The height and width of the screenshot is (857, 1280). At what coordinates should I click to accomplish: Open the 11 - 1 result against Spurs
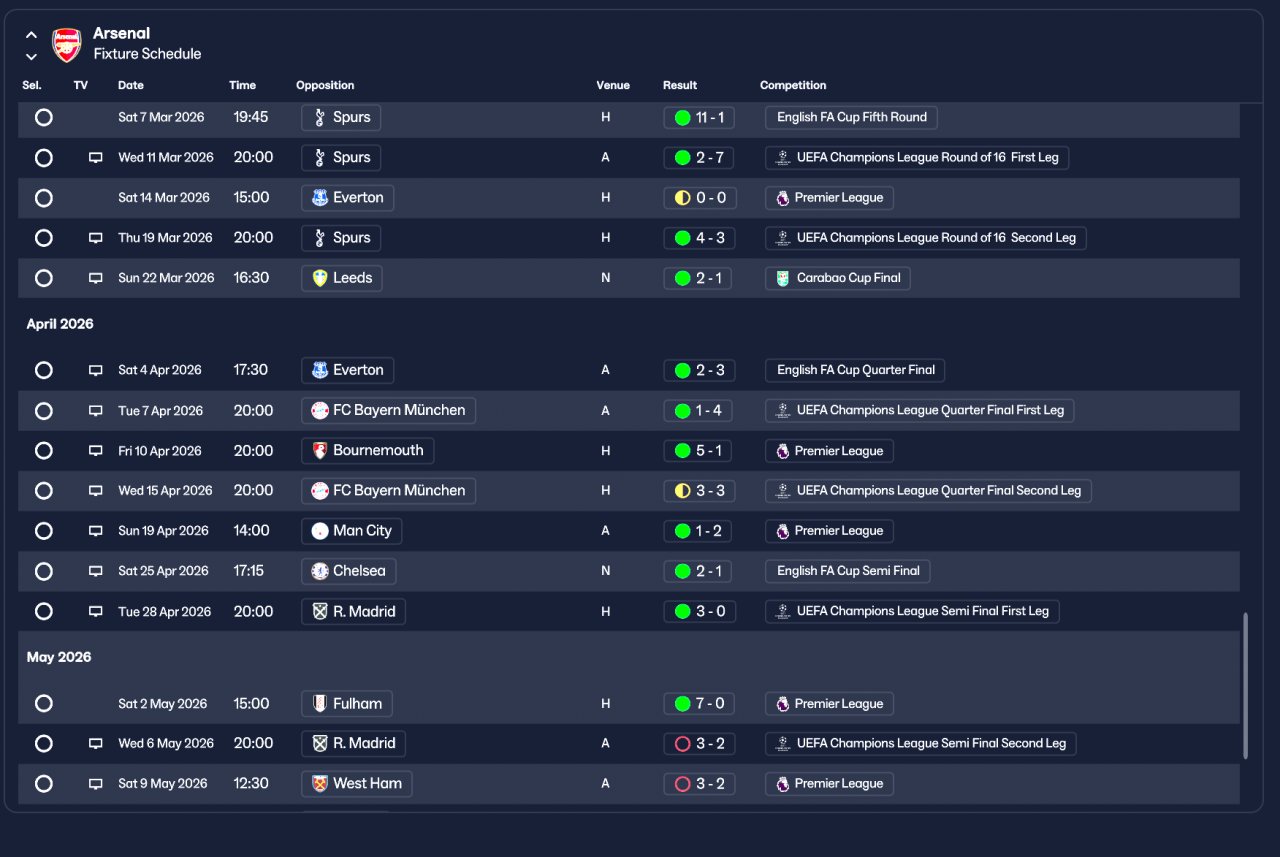699,117
